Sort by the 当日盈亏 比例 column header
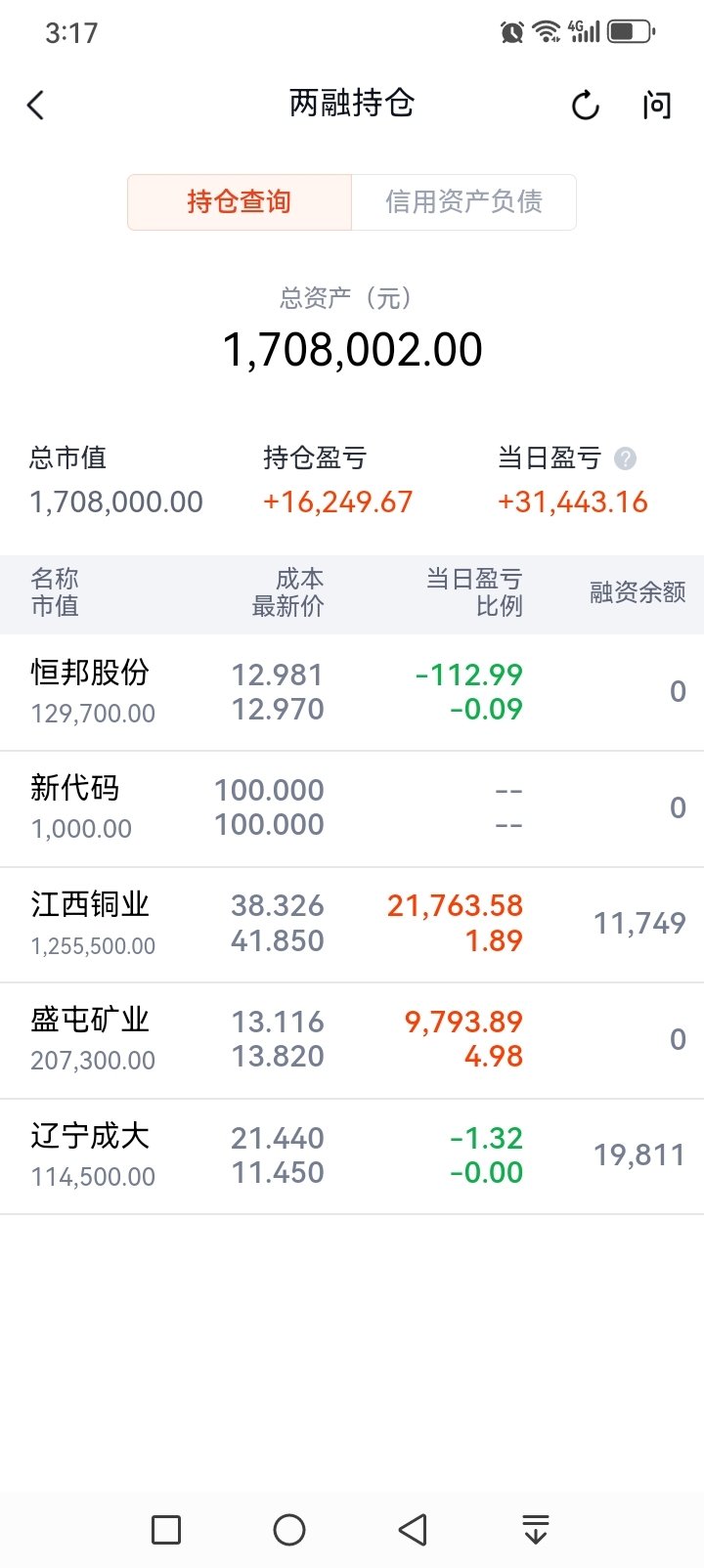This screenshot has width=704, height=1568. [474, 592]
